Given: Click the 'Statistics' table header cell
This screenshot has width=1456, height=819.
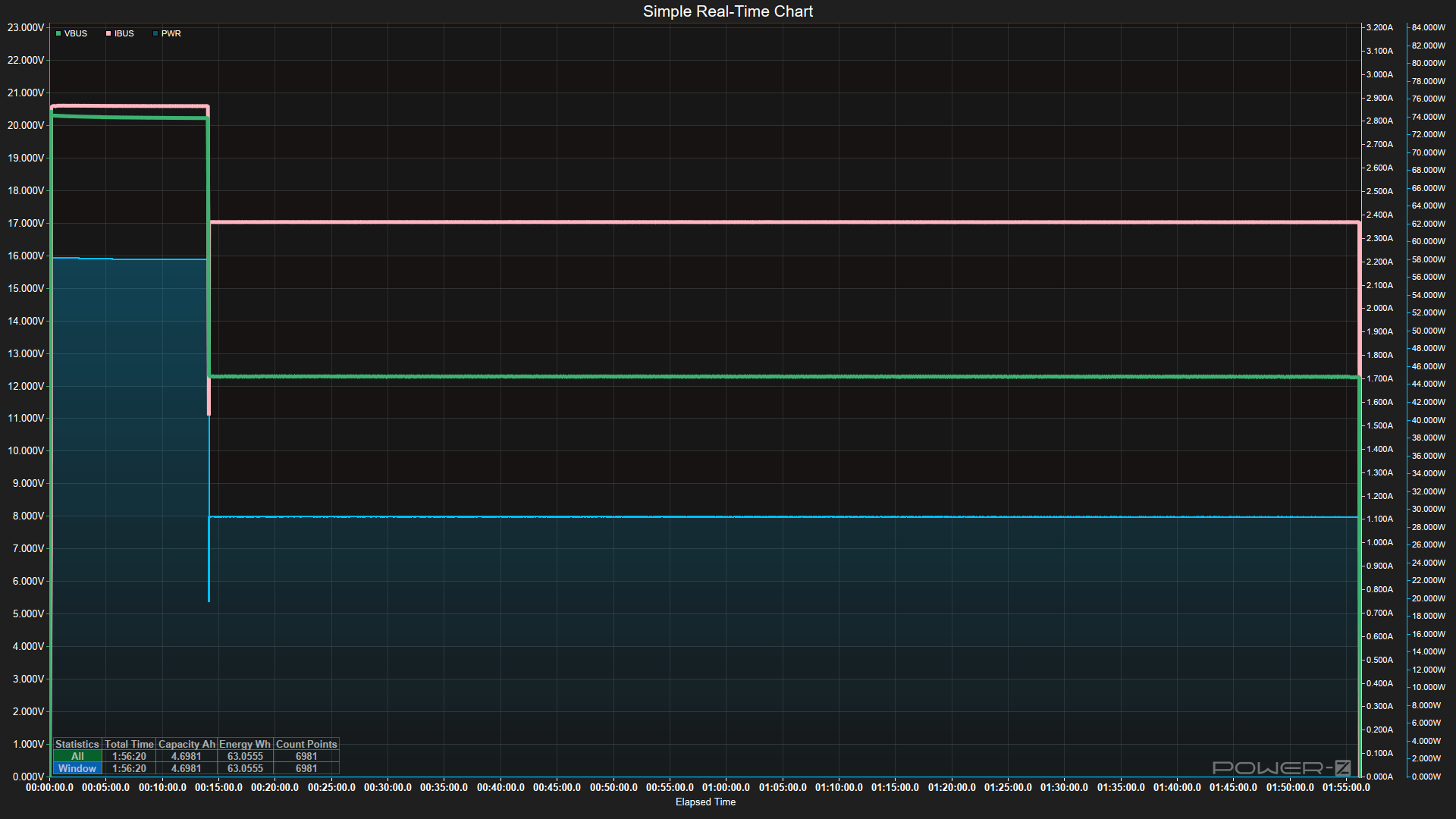Looking at the screenshot, I should tap(77, 744).
